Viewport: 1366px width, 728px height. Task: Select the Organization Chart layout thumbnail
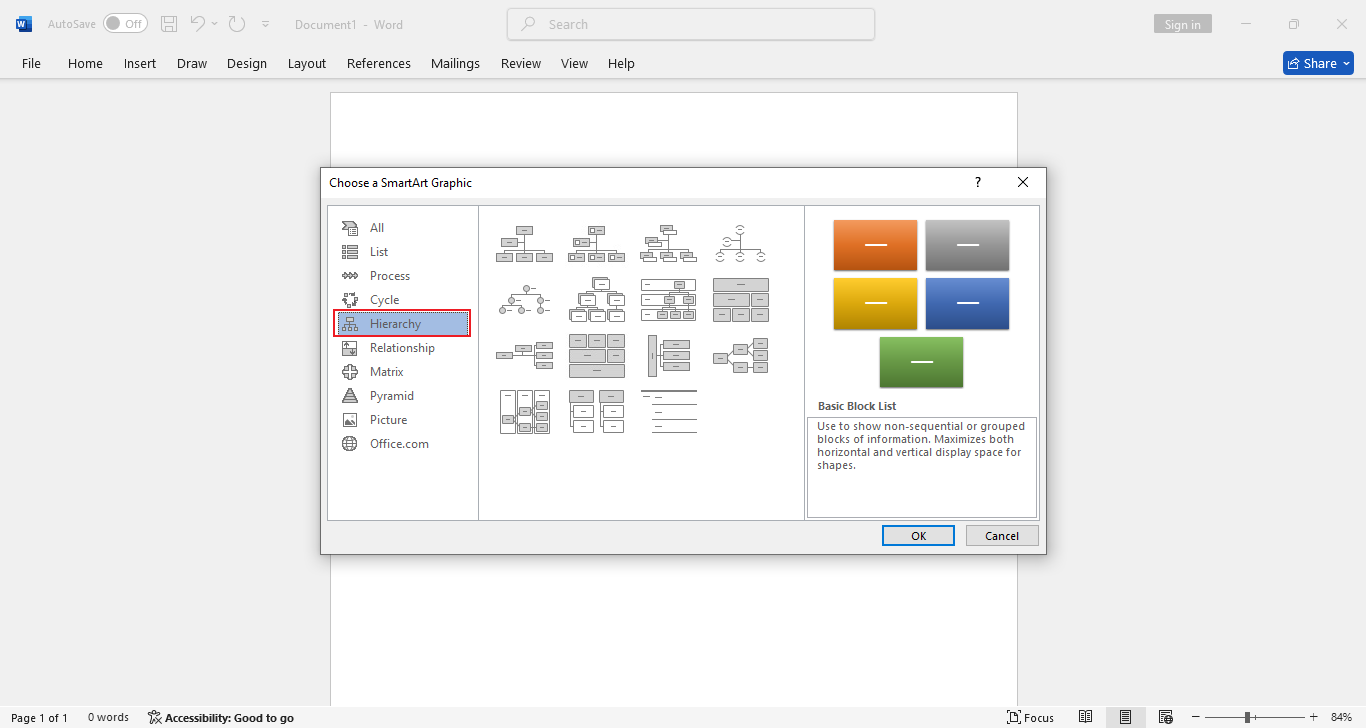(524, 243)
